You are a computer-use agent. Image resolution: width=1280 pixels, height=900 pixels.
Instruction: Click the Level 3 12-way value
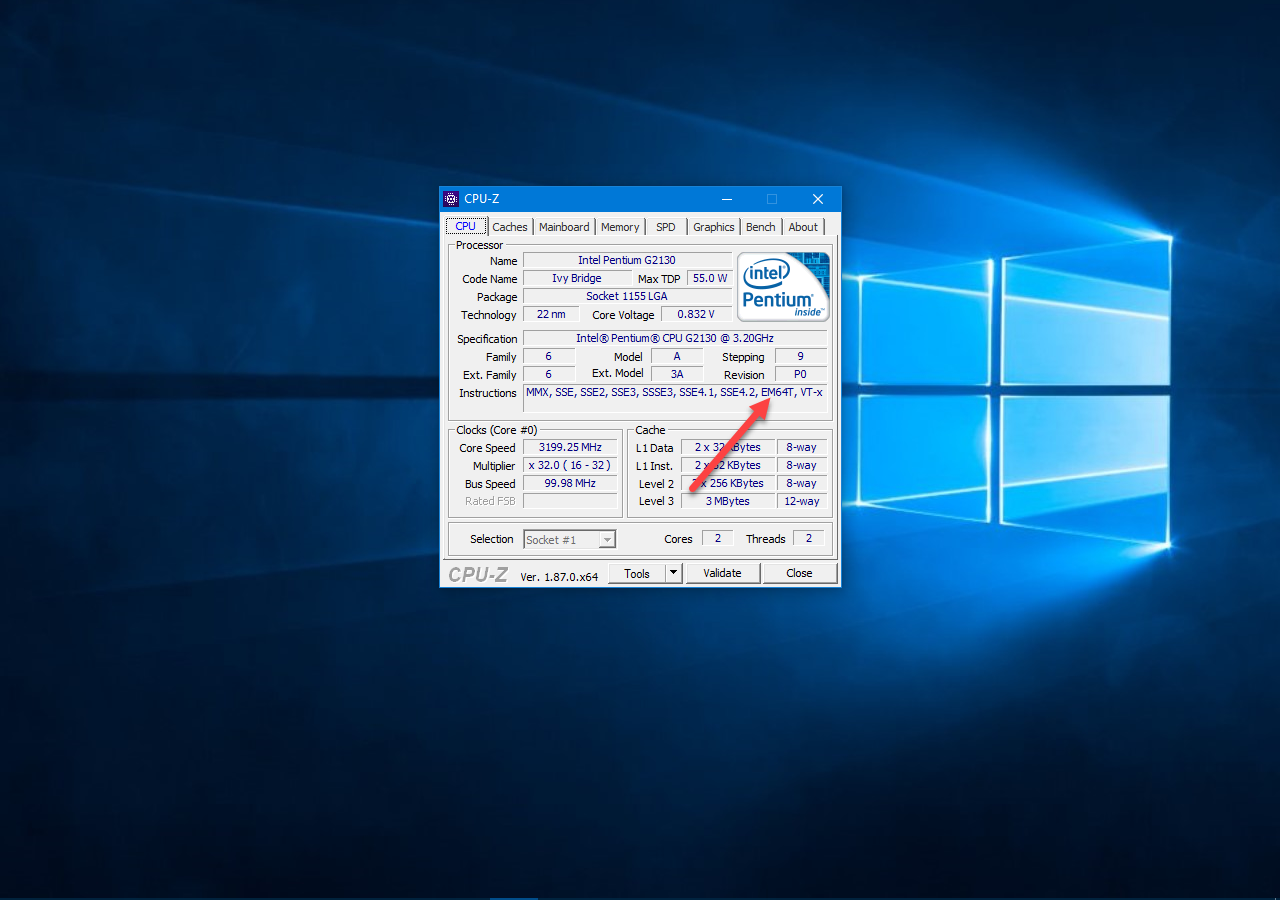[x=802, y=501]
